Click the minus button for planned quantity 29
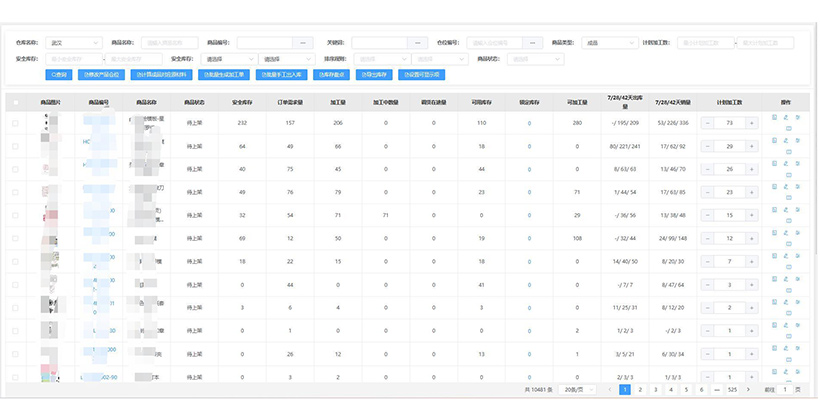 coord(709,147)
